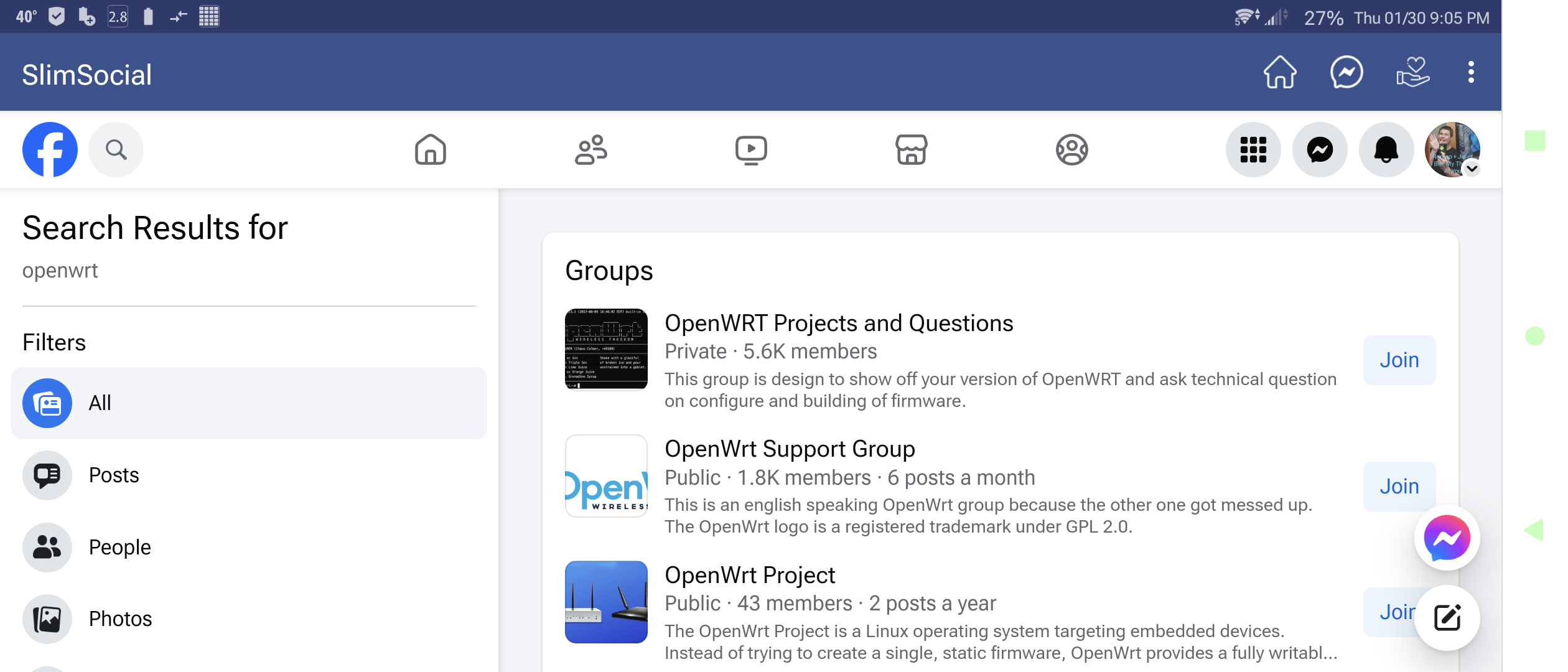
Task: Tap the battery 27% indicator
Action: coord(1323,17)
